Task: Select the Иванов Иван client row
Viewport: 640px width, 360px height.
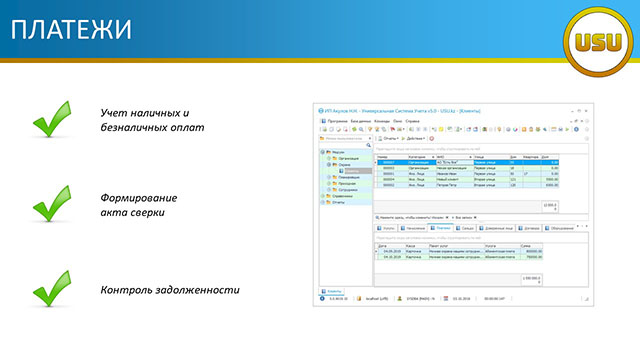Action: pos(468,174)
